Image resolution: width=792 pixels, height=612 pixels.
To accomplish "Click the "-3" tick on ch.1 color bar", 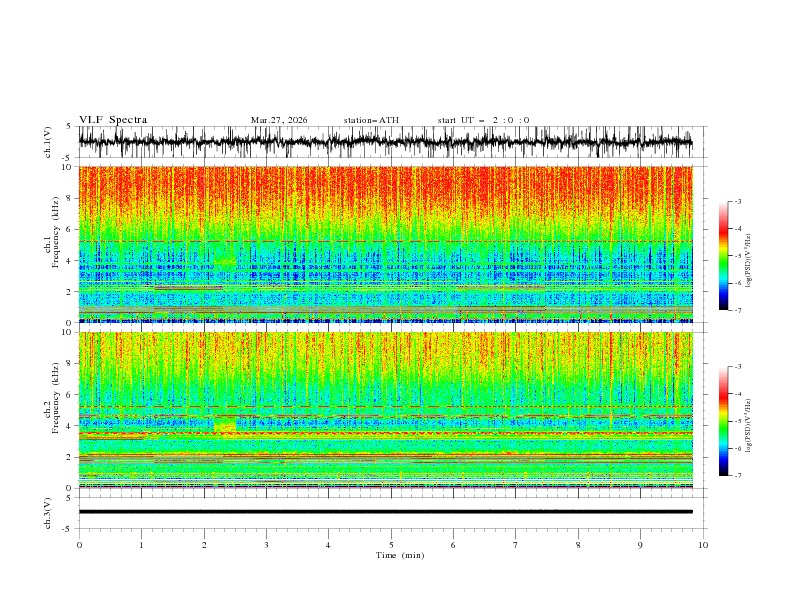I will coord(738,201).
